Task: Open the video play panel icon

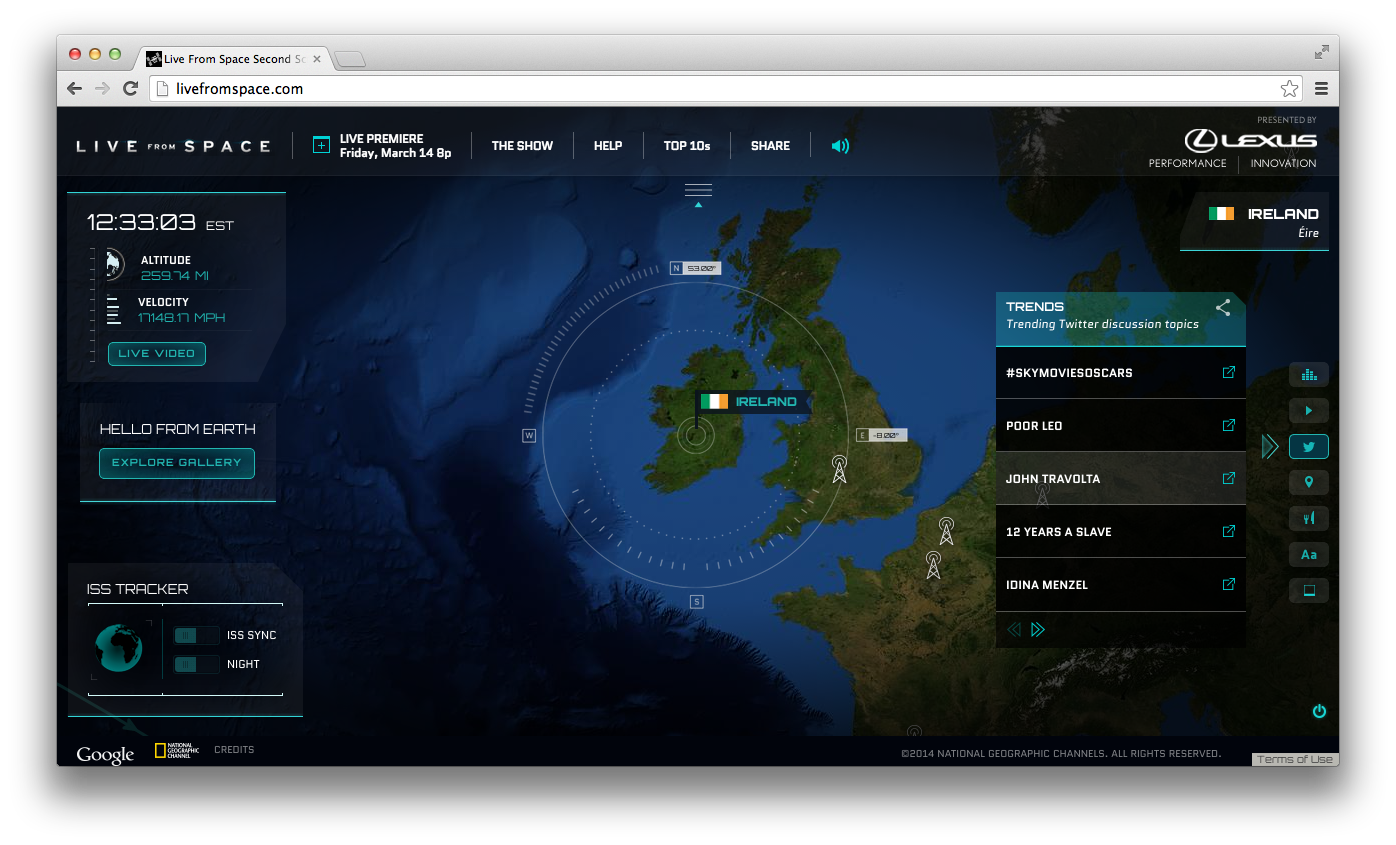Action: [1308, 411]
